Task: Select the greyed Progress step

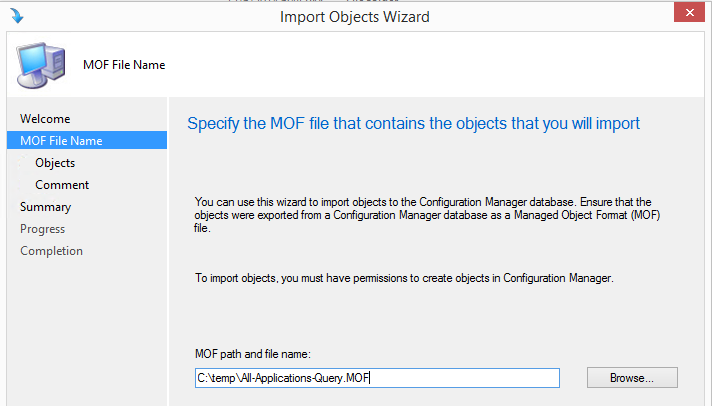Action: [43, 229]
